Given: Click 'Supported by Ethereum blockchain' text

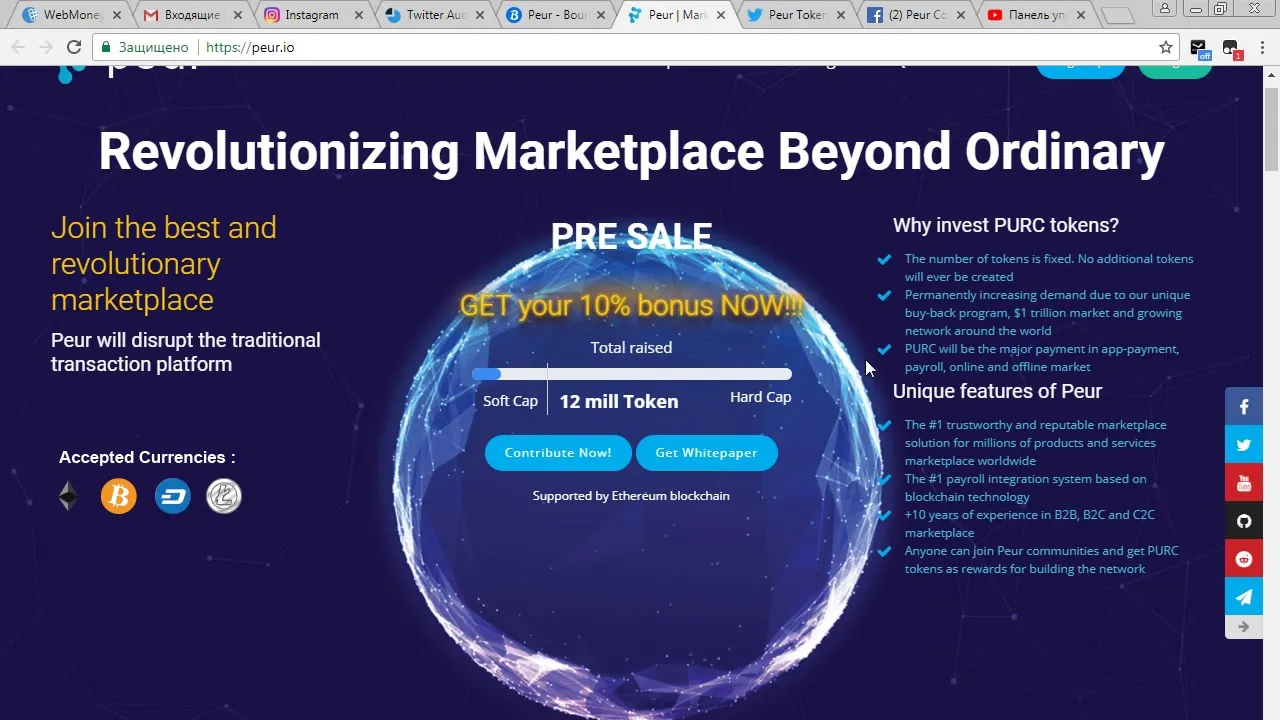Looking at the screenshot, I should coord(631,495).
